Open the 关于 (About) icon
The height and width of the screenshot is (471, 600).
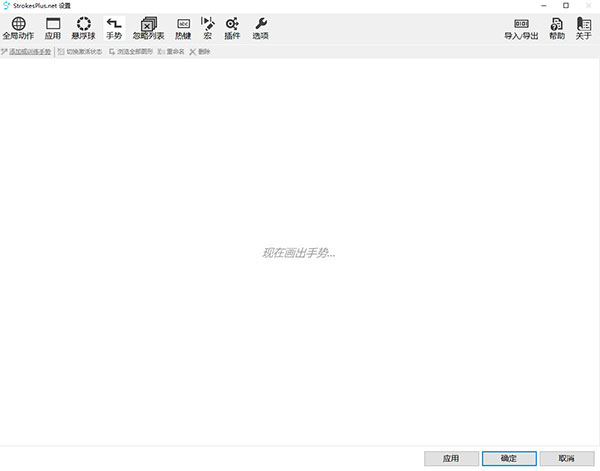[x=584, y=28]
